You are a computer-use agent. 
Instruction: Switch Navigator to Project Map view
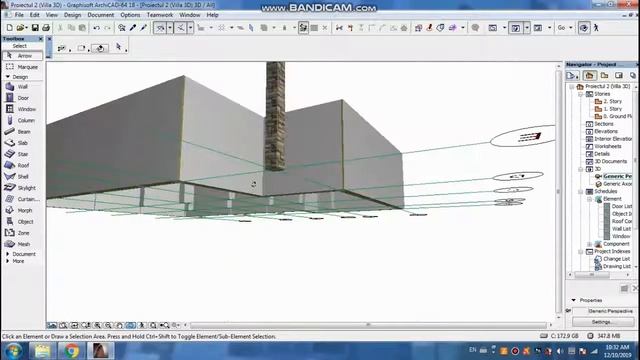tap(589, 76)
